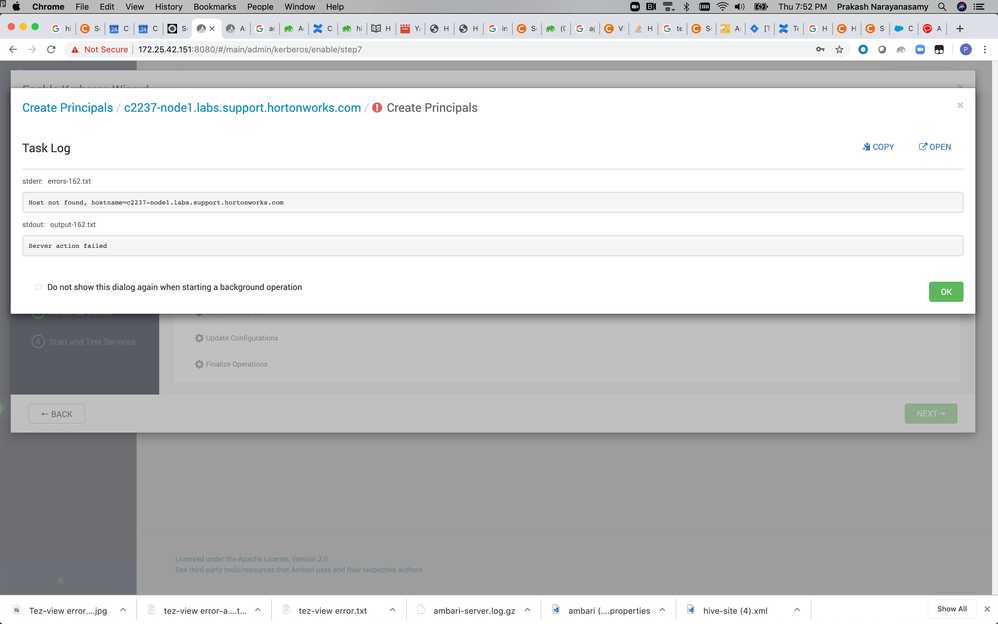Click the stdout 'Server action failed' text
The height and width of the screenshot is (624, 998).
(67, 246)
